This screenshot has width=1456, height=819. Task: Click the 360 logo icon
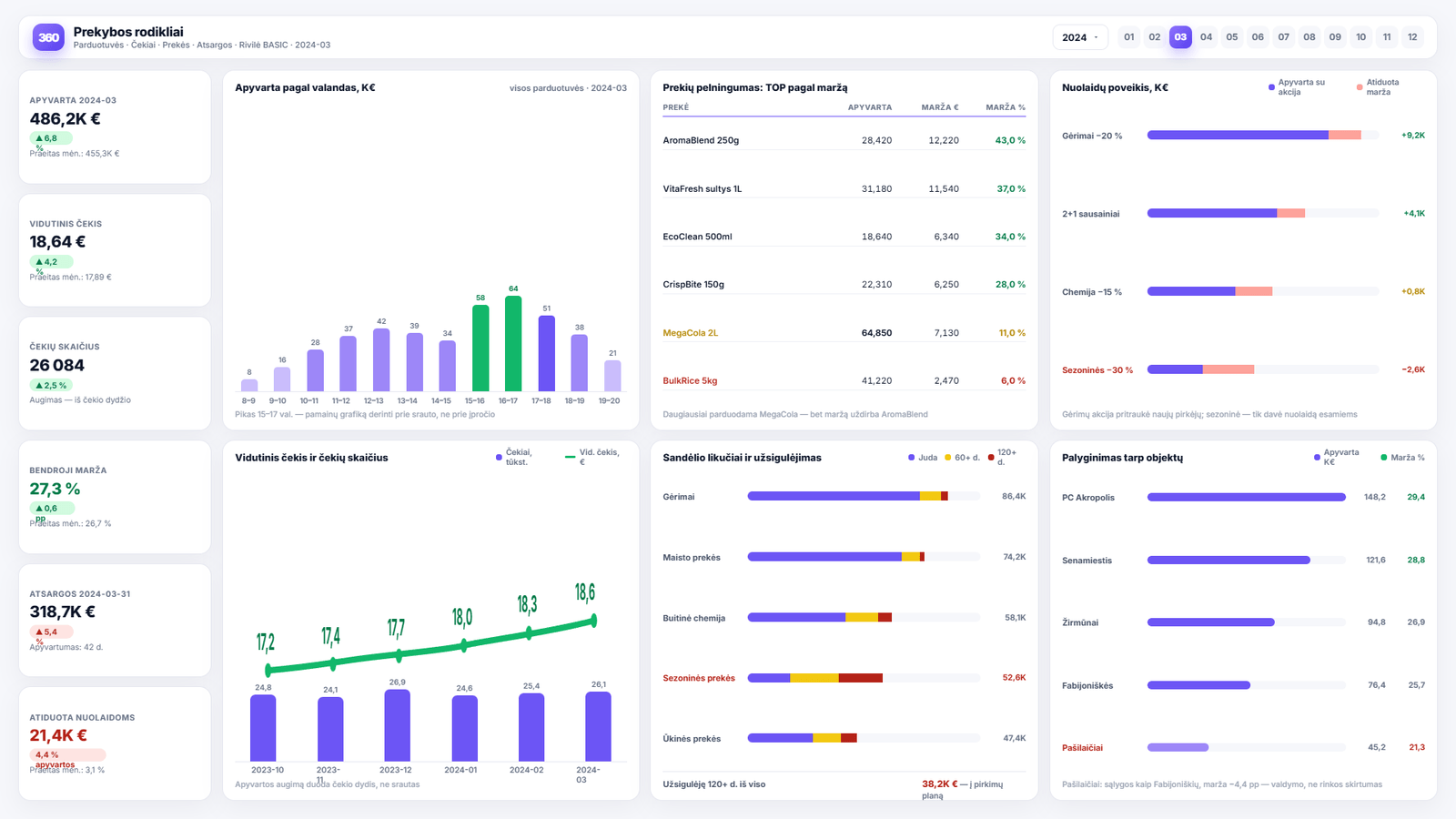point(48,37)
